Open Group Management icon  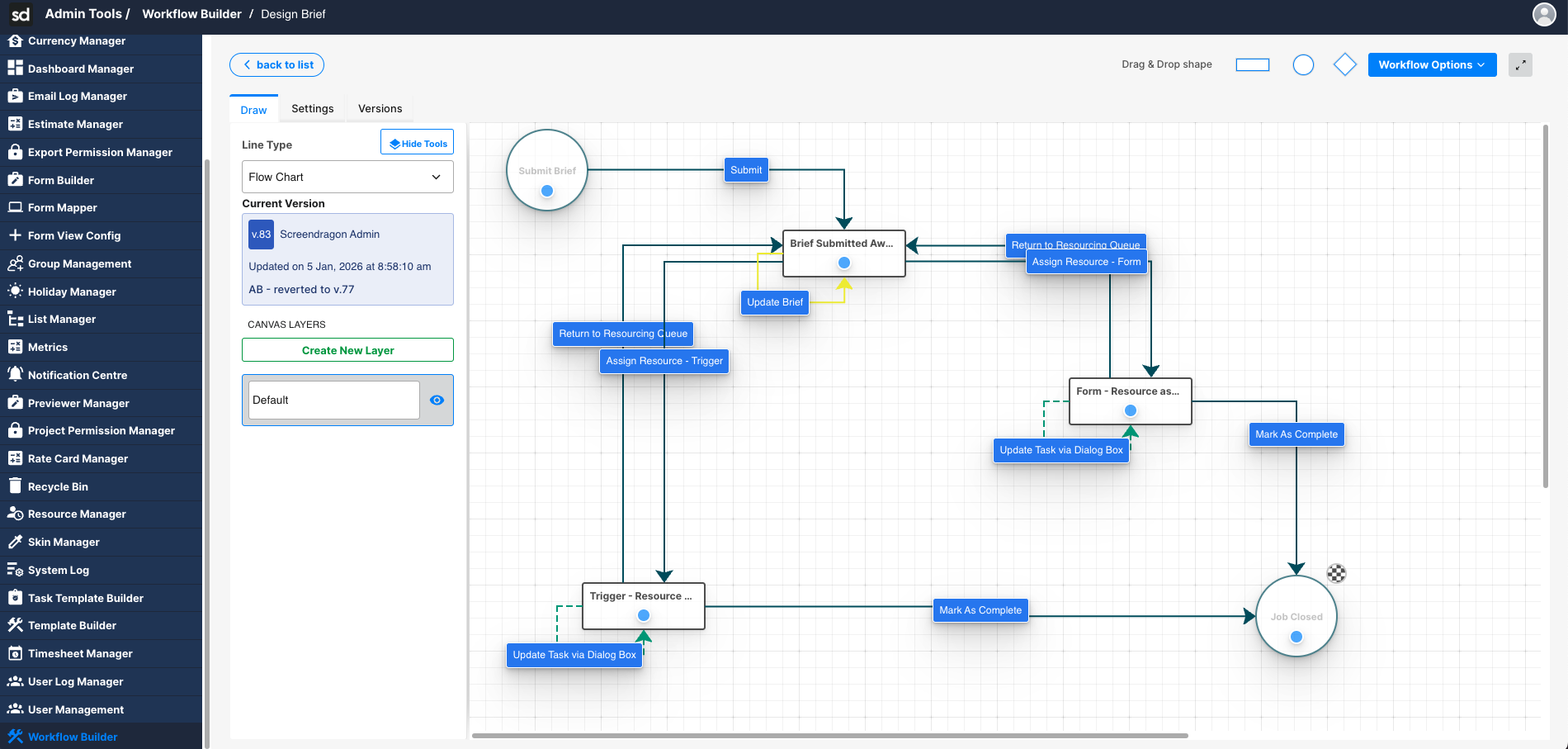[x=15, y=263]
